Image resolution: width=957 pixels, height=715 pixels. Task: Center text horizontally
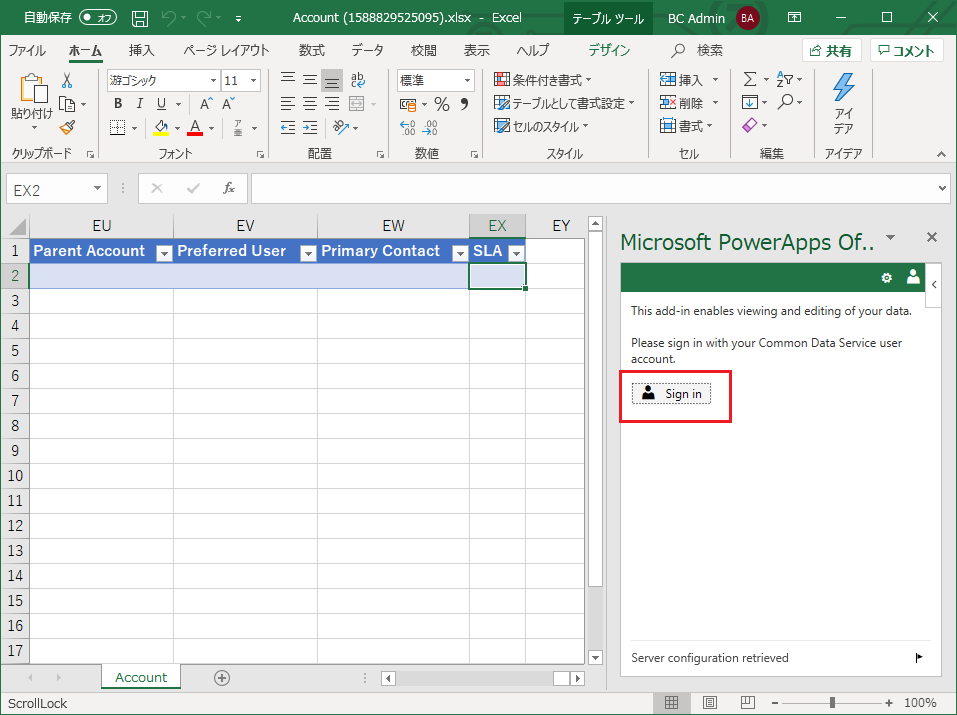coord(310,104)
